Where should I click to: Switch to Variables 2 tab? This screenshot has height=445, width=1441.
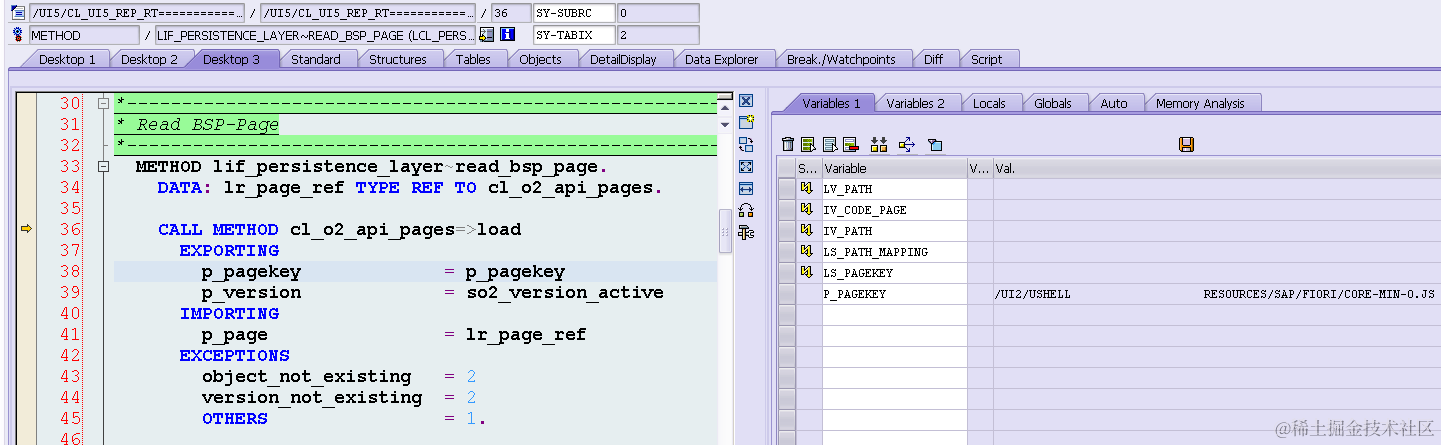915,104
